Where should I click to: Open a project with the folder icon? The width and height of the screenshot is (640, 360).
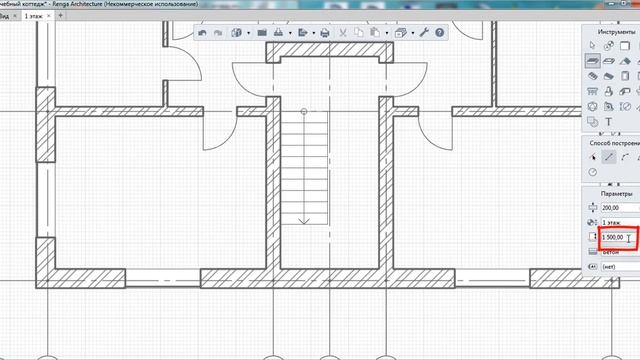262,33
